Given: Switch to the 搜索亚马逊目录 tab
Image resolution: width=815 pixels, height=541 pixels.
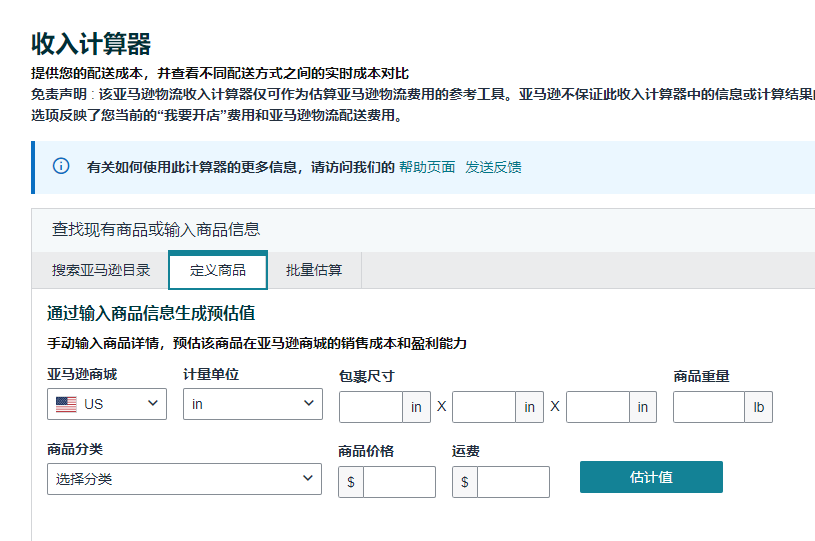Looking at the screenshot, I should pyautogui.click(x=101, y=270).
